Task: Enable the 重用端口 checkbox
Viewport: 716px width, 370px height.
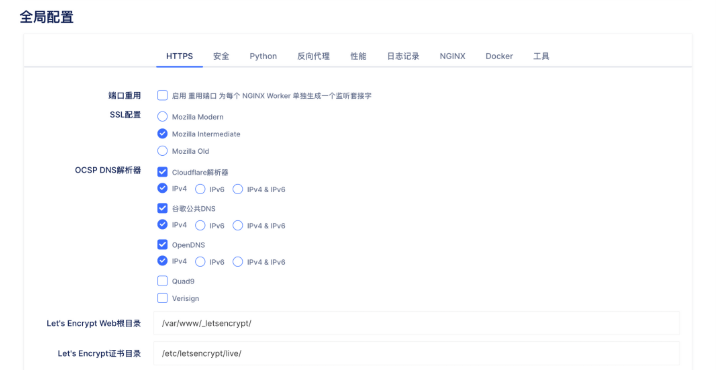Action: coord(162,95)
